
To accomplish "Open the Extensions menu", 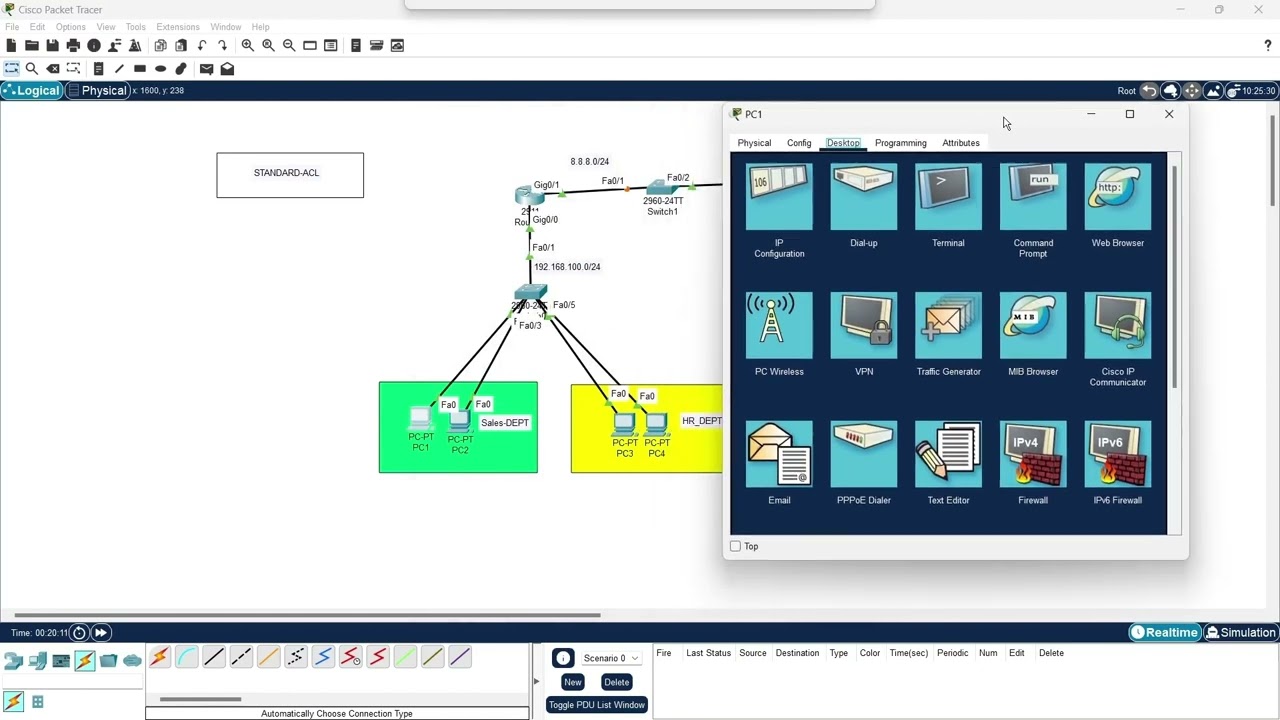I will click(x=178, y=27).
